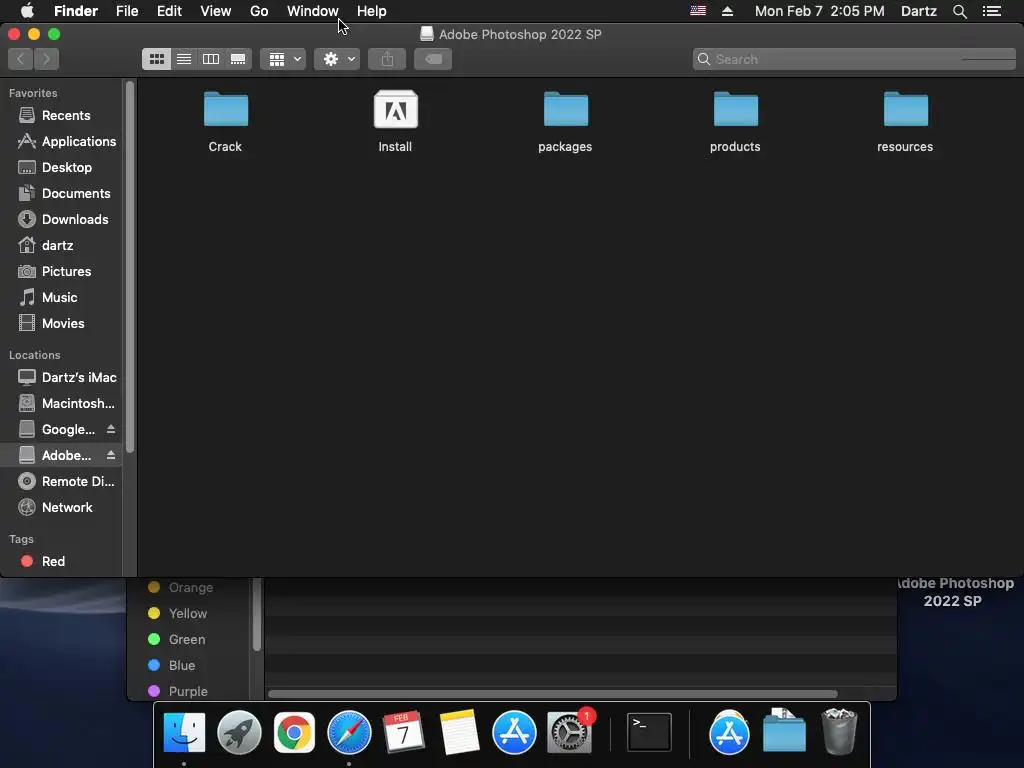Screen dimensions: 1024x768
Task: Click the Share toolbar button
Action: click(387, 59)
